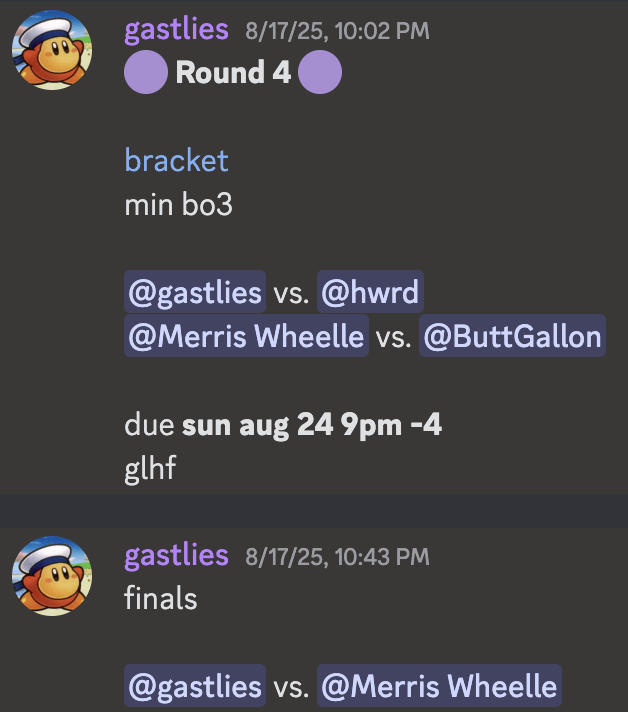Click purple circle emoji after Round 4

pyautogui.click(x=320, y=72)
